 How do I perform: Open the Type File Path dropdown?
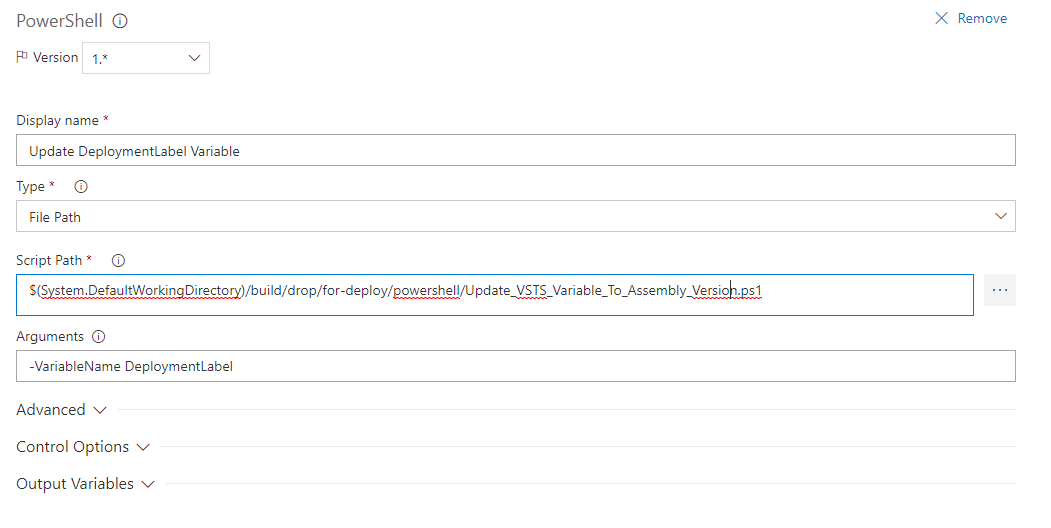click(x=515, y=216)
